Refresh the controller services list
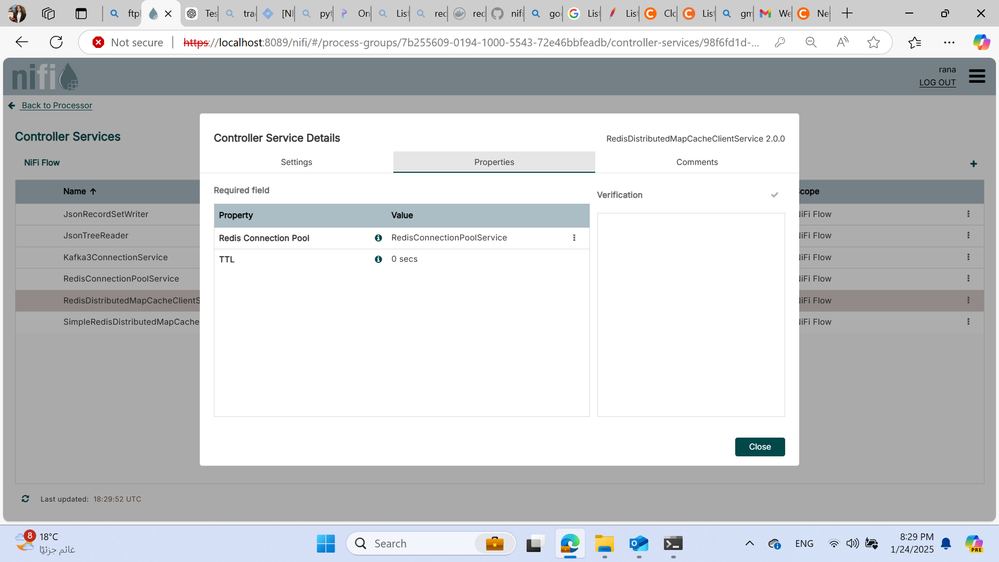This screenshot has height=562, width=999. pyautogui.click(x=25, y=499)
